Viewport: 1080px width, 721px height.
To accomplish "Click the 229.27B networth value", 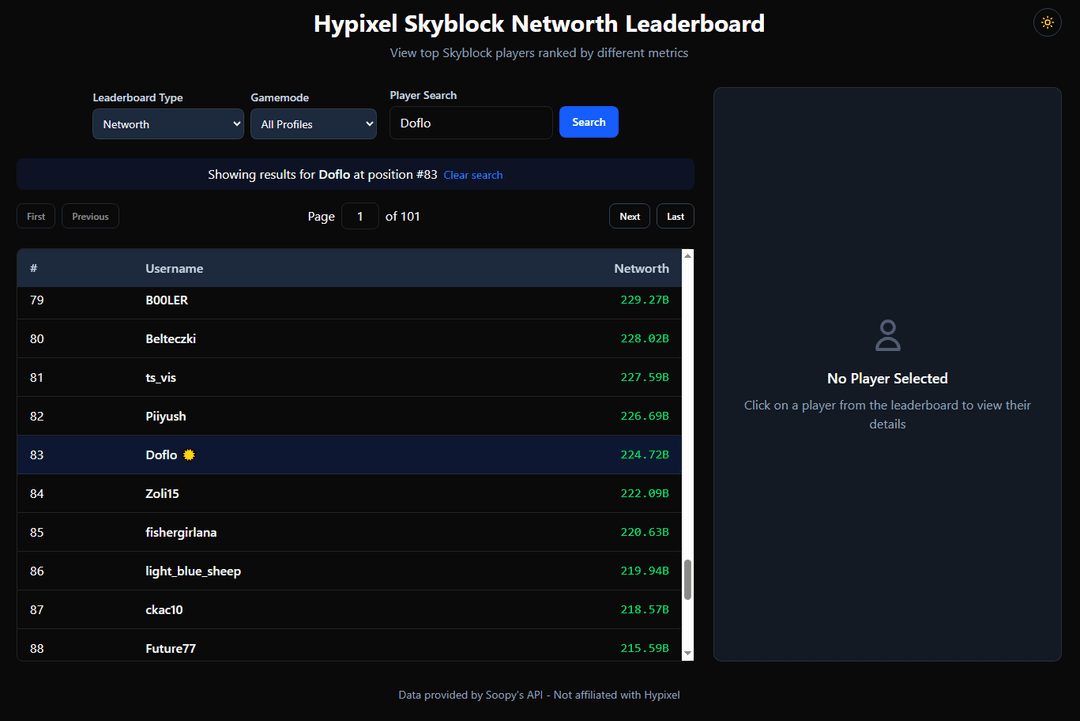I will tap(645, 300).
